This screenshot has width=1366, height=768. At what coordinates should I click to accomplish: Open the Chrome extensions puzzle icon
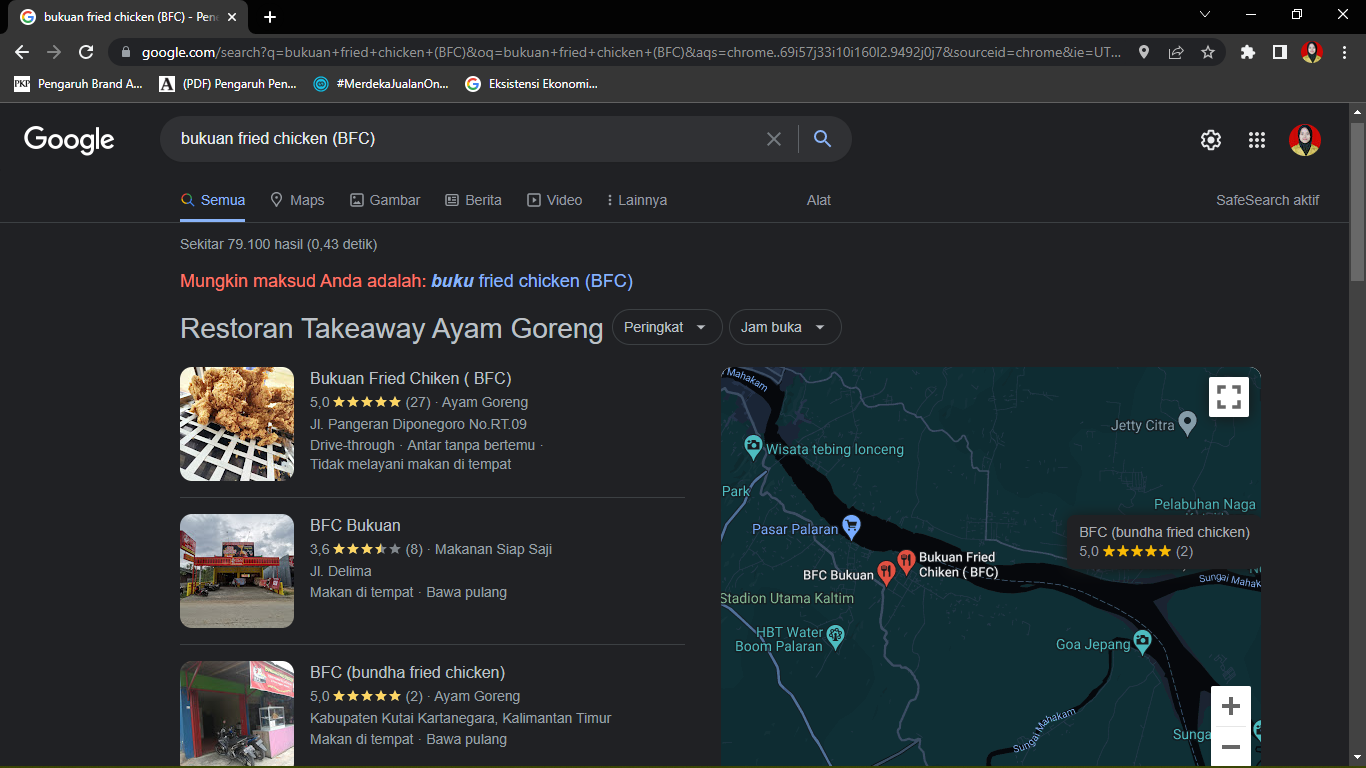(1247, 52)
